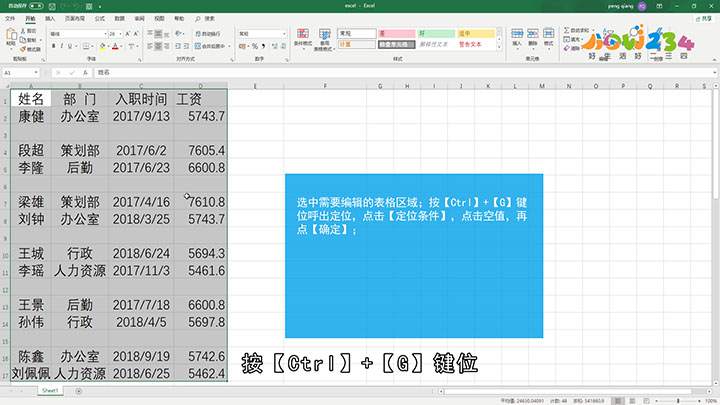Click the Increase Indent icon
The image size is (720, 405).
[186, 46]
